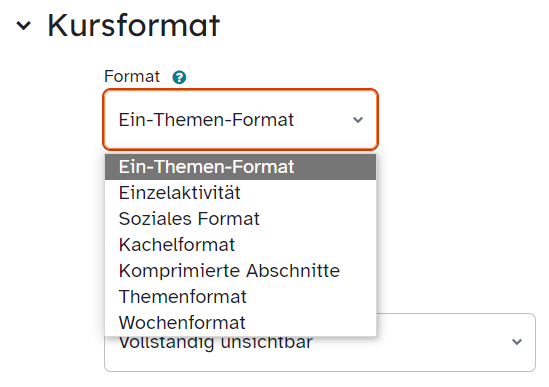
Task: Choose Komprimierte Abschnitte format
Action: pos(241,271)
